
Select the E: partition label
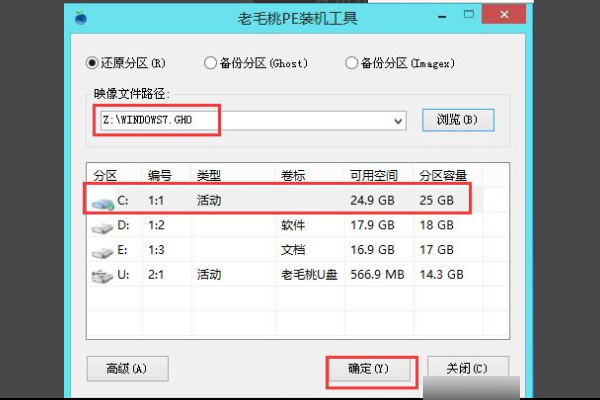pos(122,250)
